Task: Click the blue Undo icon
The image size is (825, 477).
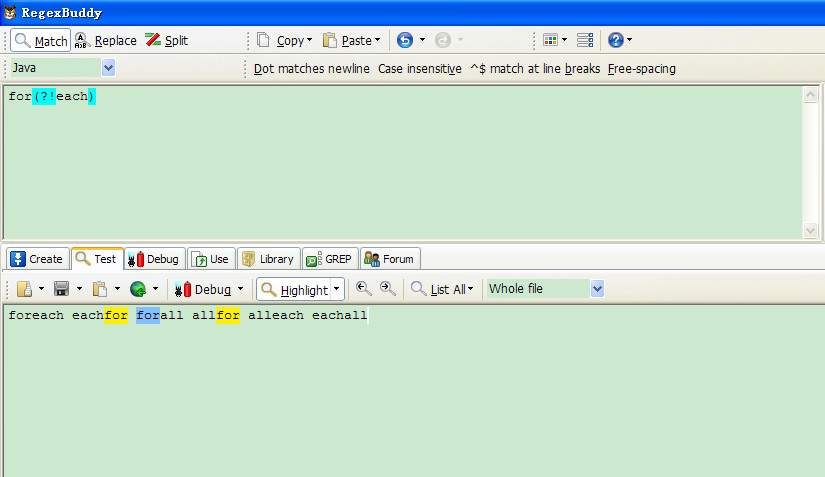Action: click(405, 40)
